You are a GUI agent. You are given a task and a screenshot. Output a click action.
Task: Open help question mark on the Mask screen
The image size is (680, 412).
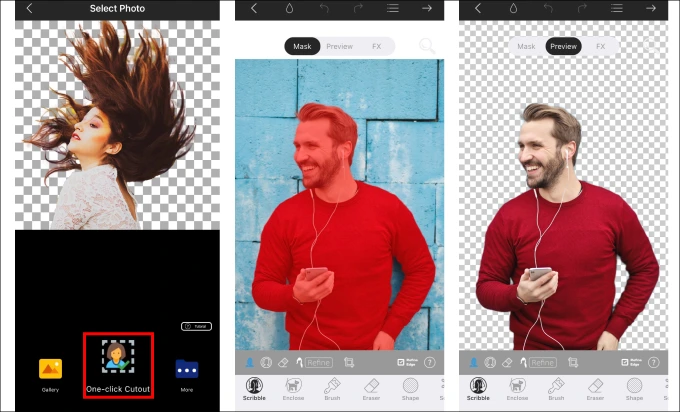coord(429,363)
